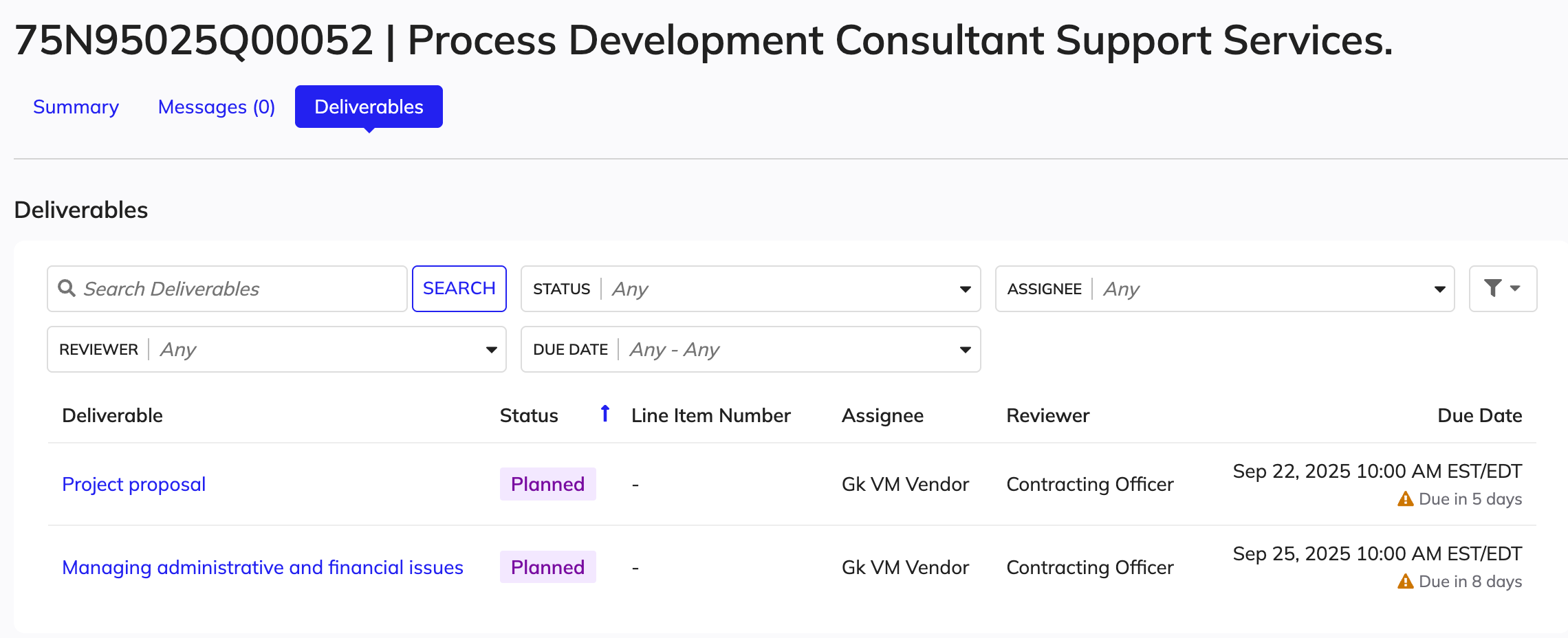
Task: Click the Planned badge on Project proposal row
Action: [x=547, y=484]
